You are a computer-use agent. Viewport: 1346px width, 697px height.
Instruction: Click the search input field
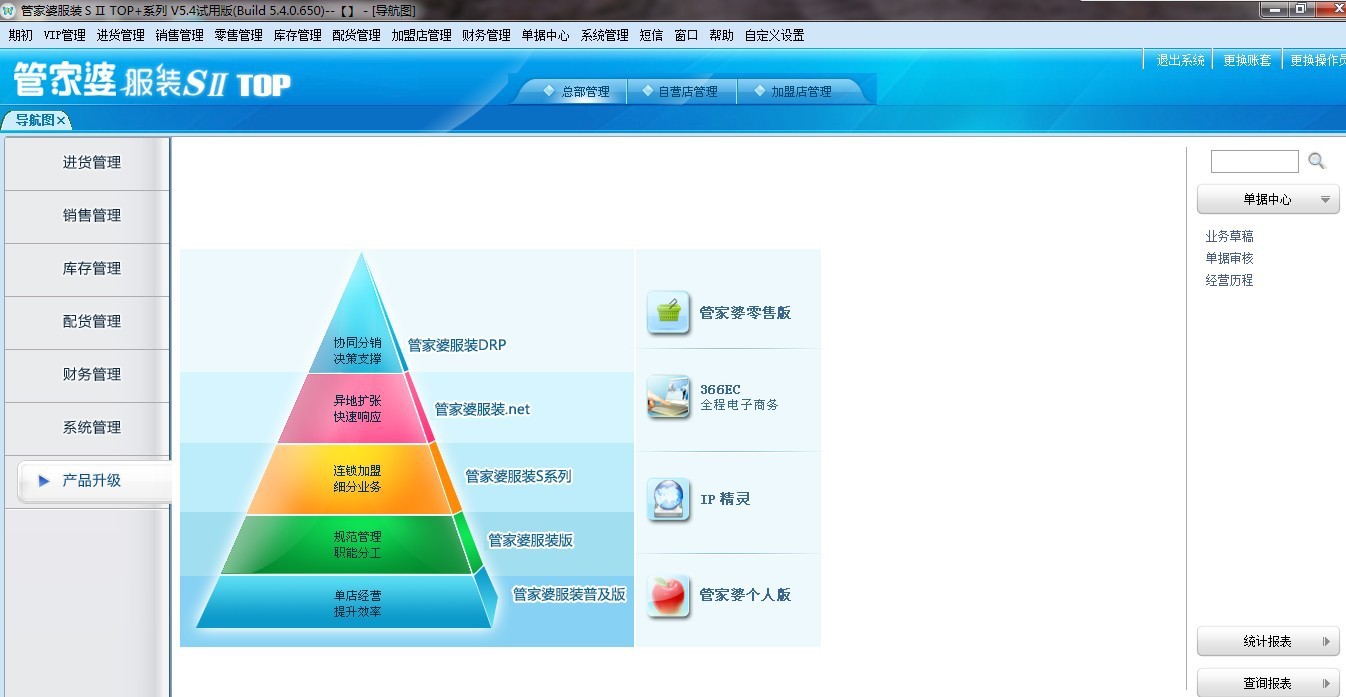[1254, 161]
